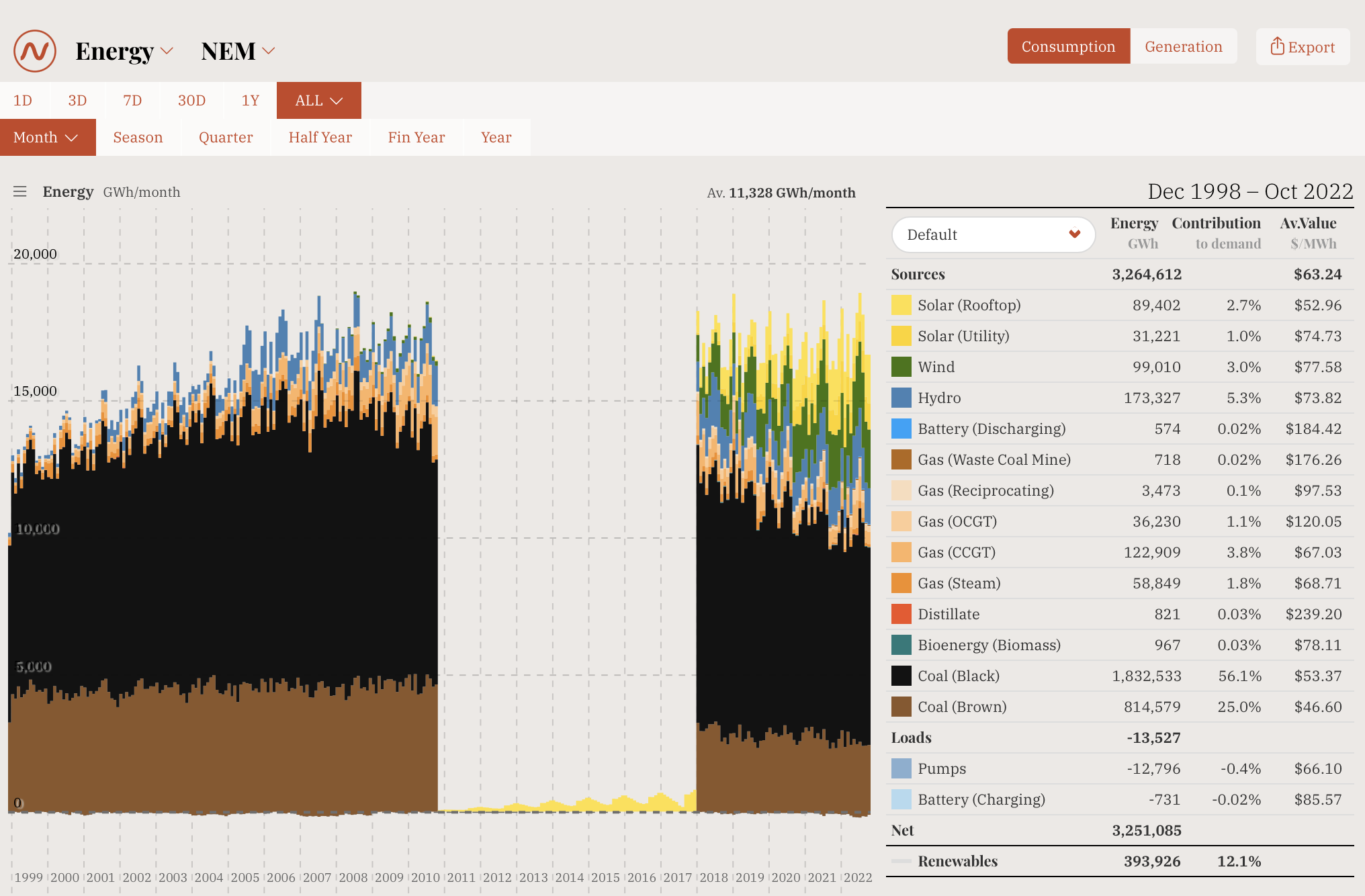Open the chart options hamburger icon
The width and height of the screenshot is (1365, 896).
tap(20, 191)
